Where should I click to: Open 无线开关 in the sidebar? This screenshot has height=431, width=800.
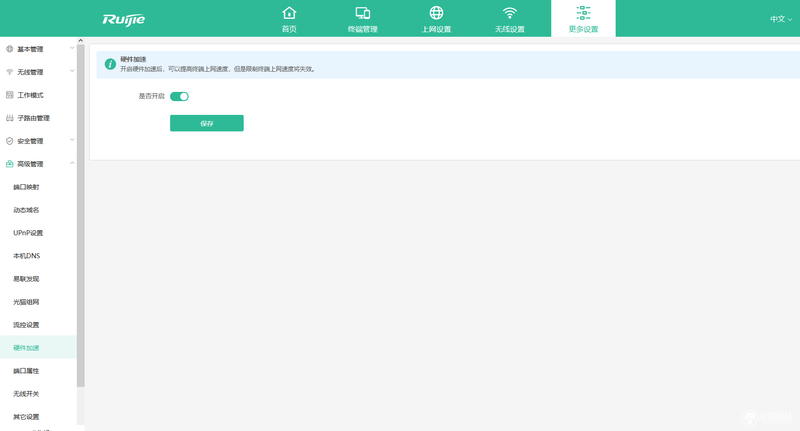26,394
